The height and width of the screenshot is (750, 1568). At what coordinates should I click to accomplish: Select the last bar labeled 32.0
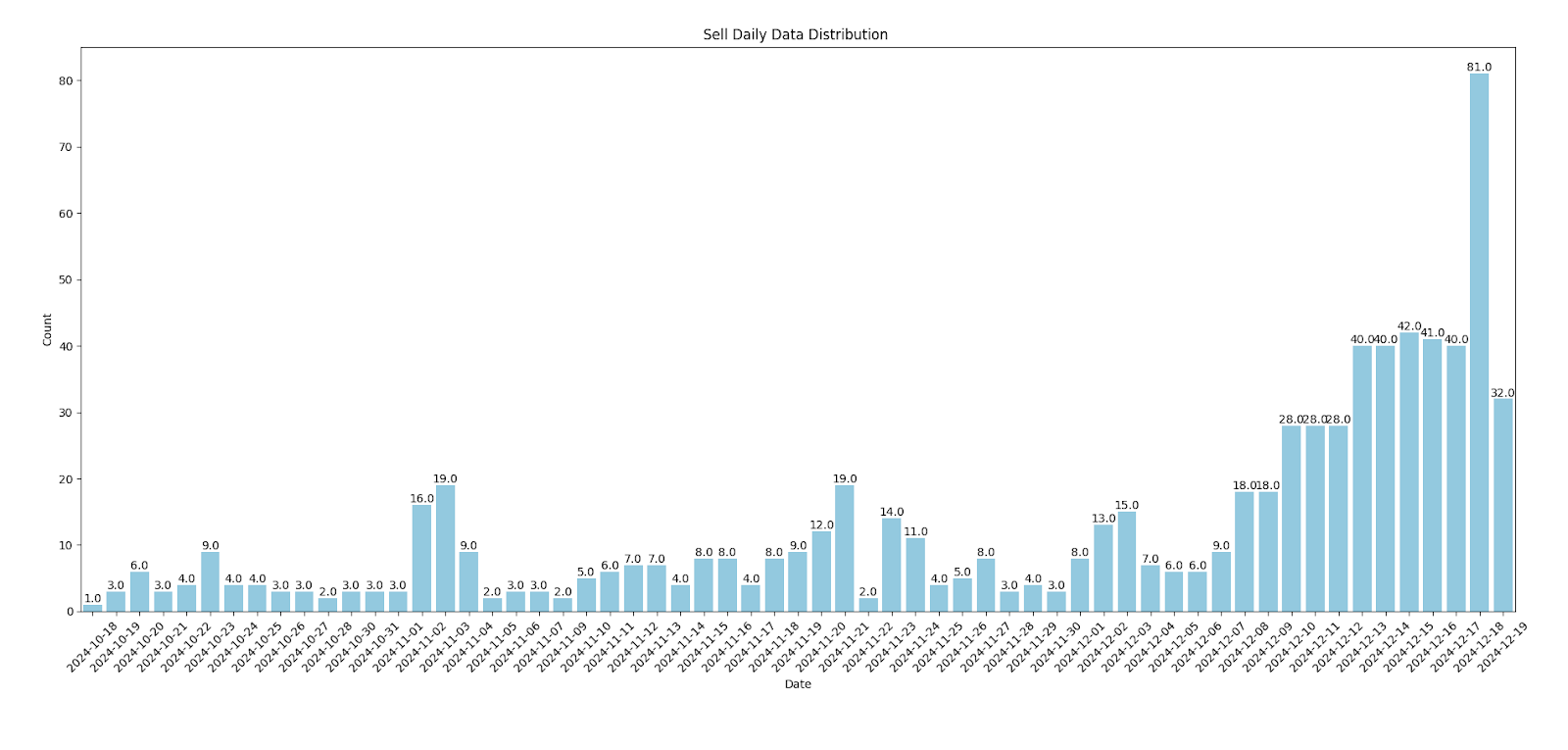click(1502, 505)
